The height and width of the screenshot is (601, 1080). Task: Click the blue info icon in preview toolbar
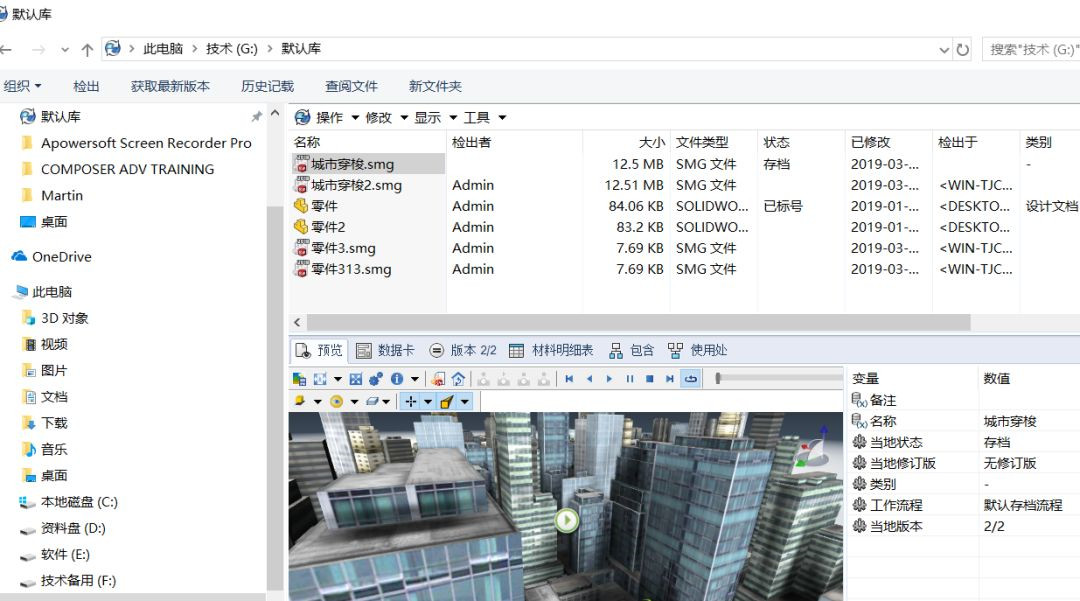tap(397, 379)
